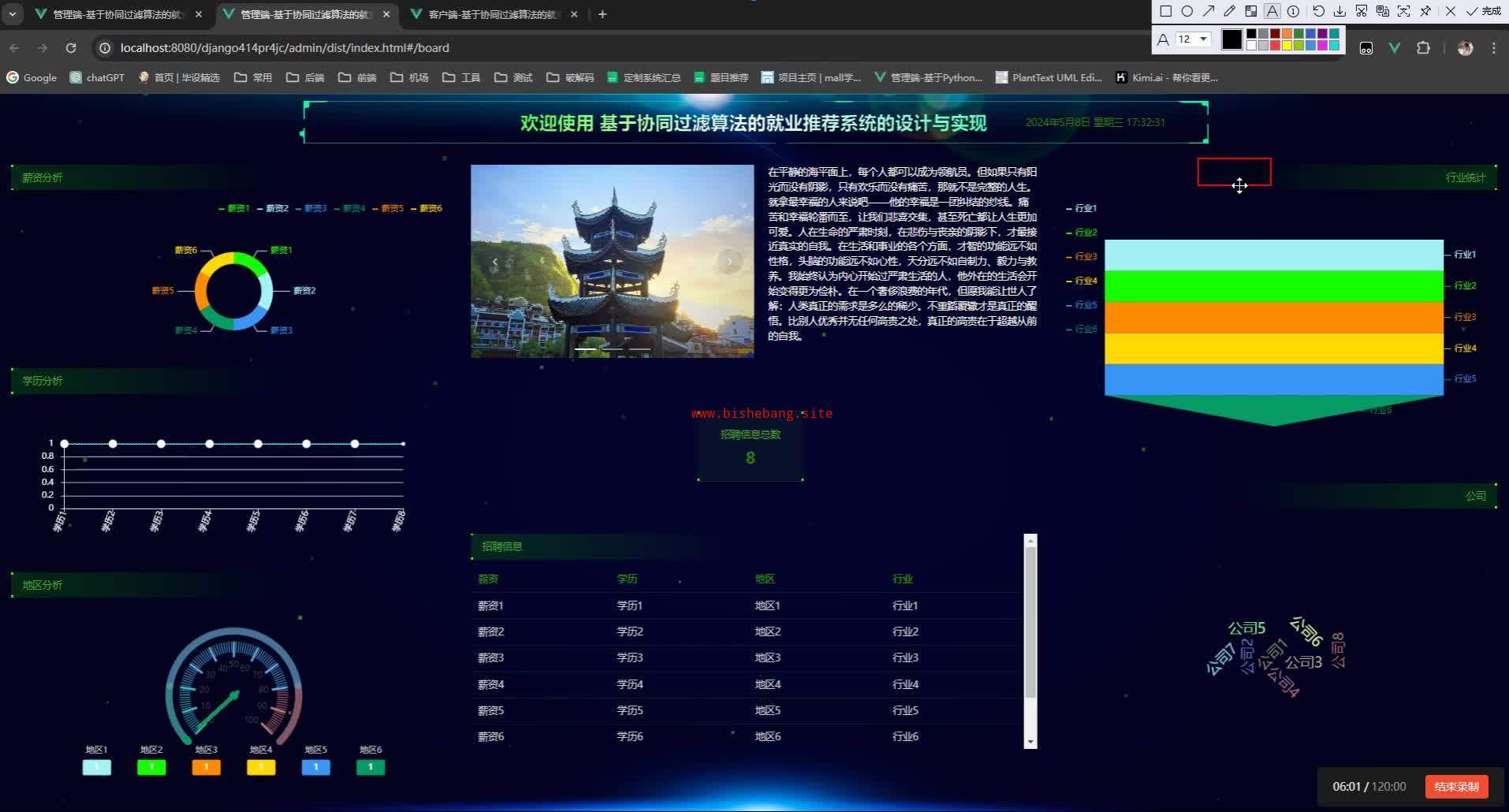This screenshot has height=812, width=1509.
Task: Open Chrome's three-dot menu
Action: [1493, 48]
